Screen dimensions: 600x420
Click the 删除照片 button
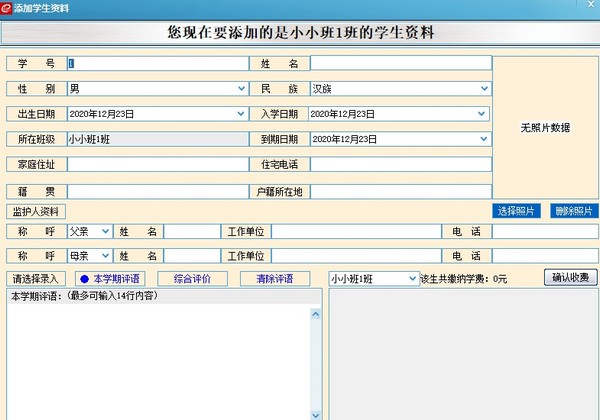point(574,211)
